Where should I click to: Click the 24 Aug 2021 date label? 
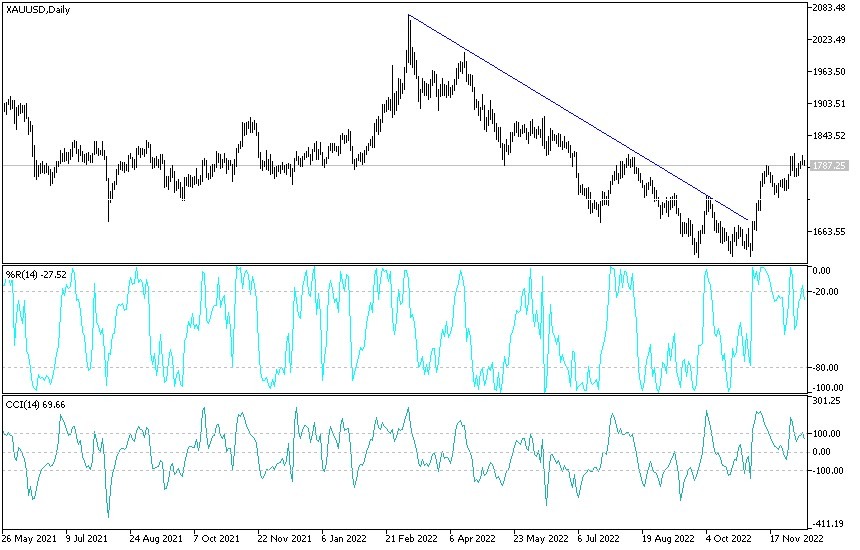(156, 538)
